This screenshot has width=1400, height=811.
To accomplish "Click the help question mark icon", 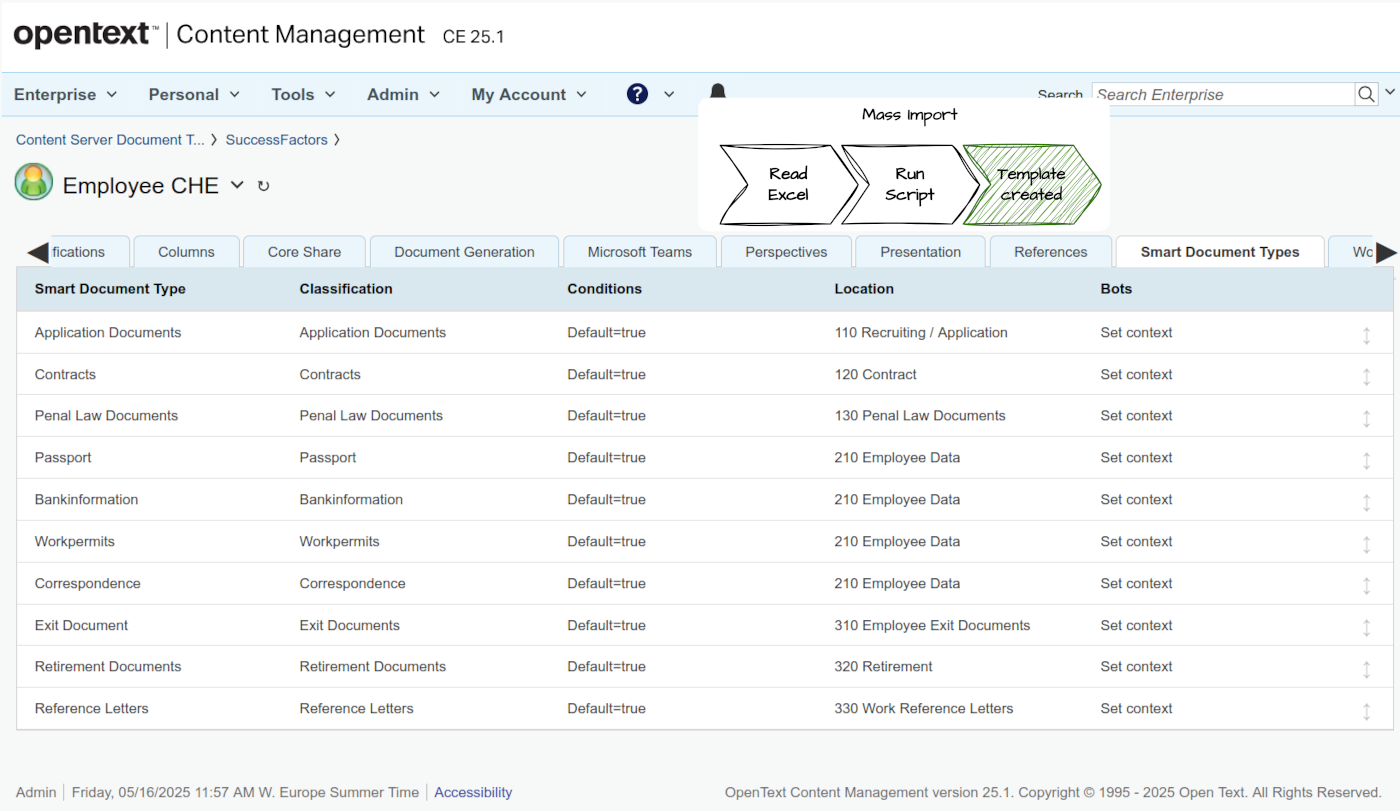I will tap(637, 94).
